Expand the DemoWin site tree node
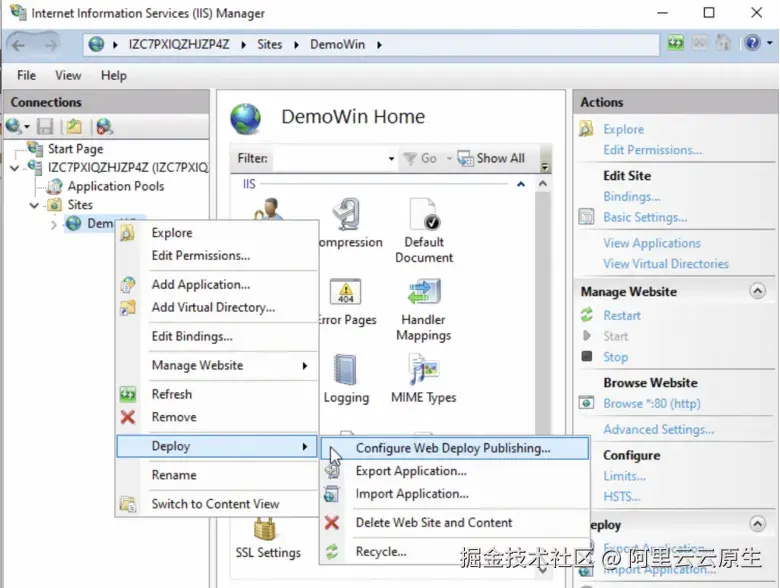This screenshot has height=588, width=780. [x=53, y=224]
